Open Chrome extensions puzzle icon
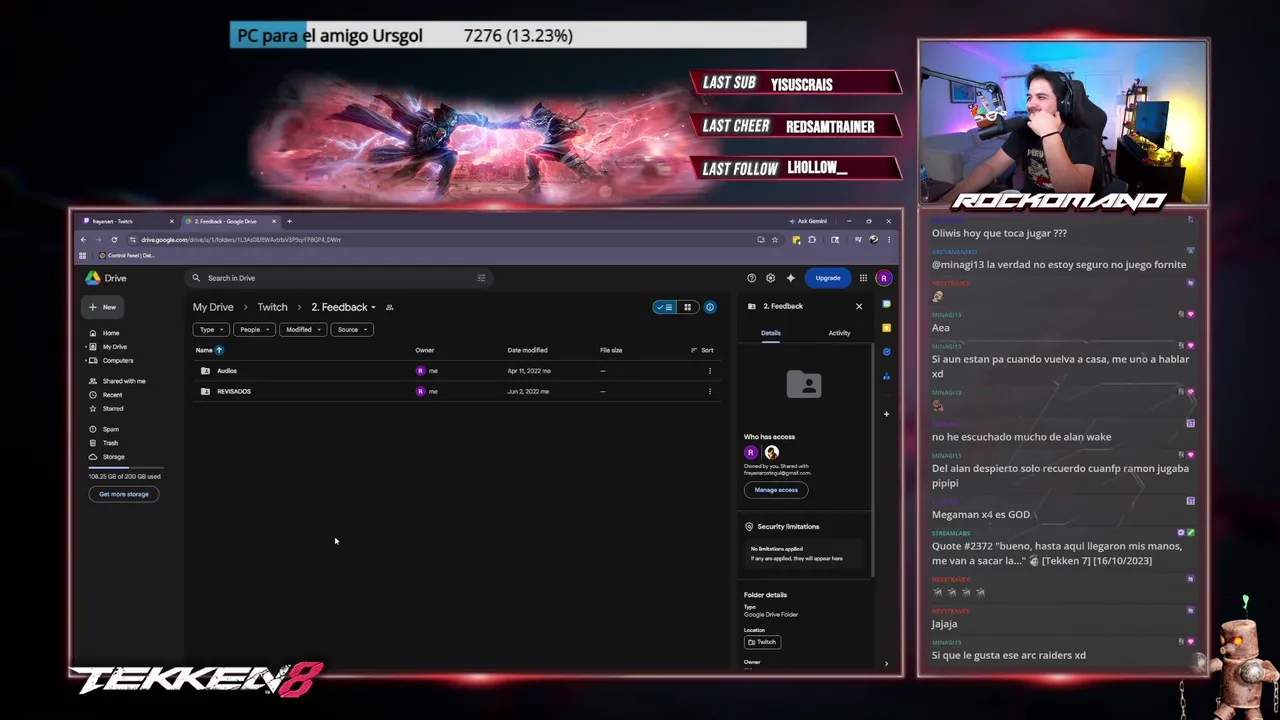The height and width of the screenshot is (720, 1280). (812, 240)
